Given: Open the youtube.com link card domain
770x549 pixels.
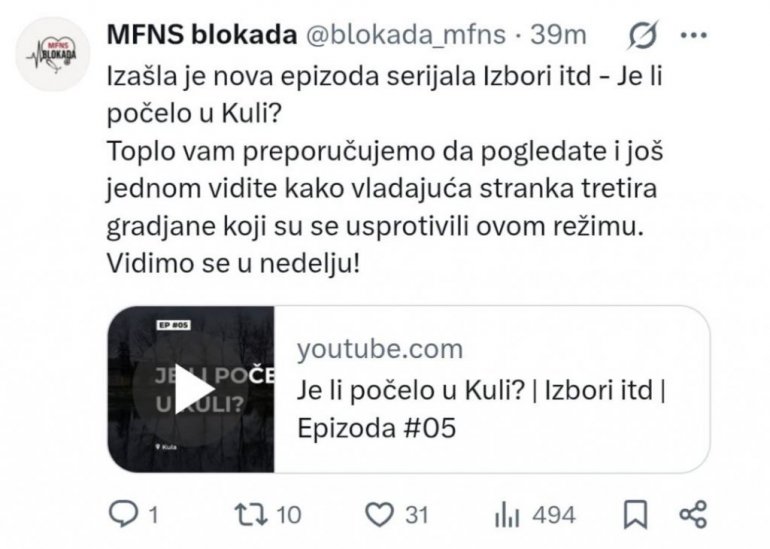Looking at the screenshot, I should pyautogui.click(x=380, y=349).
